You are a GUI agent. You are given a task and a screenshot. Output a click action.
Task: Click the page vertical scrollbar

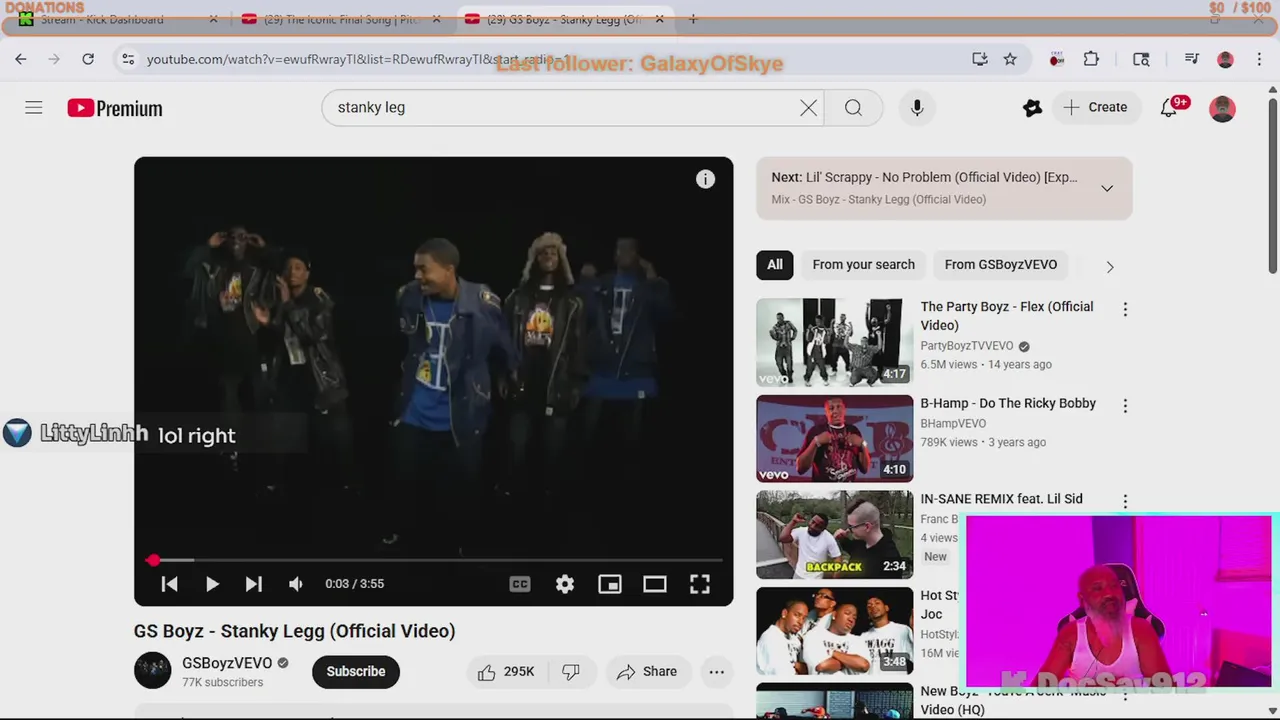pos(1272,185)
